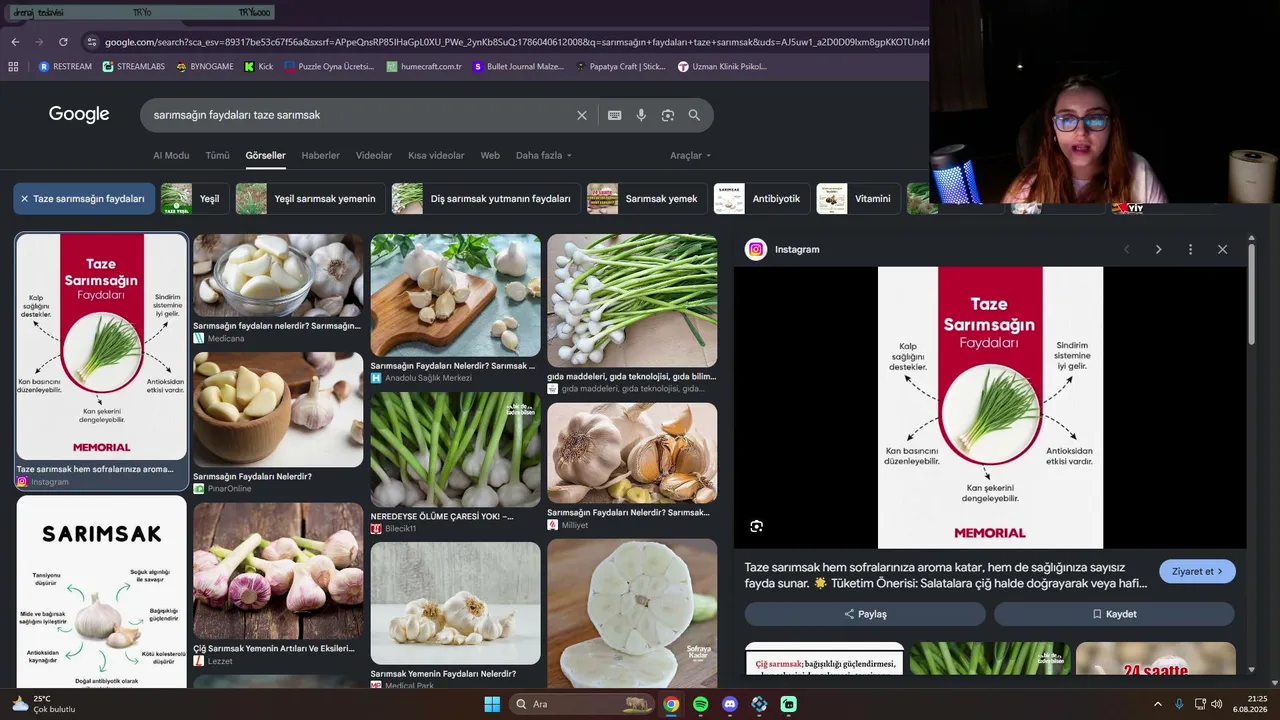Open Spotify from the taskbar
Screen dimensions: 1280x720
point(700,704)
